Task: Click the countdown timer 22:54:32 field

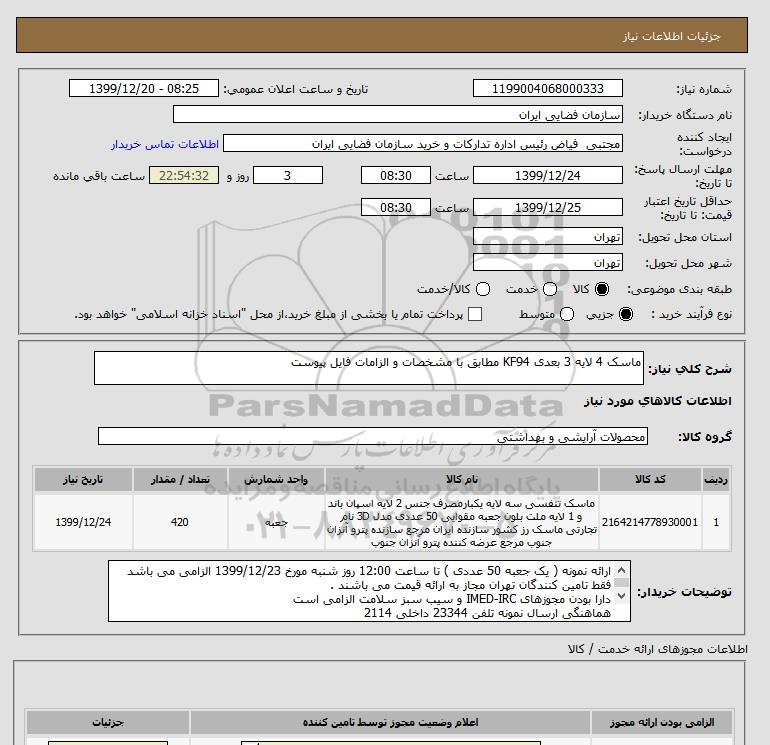Action: click(184, 175)
